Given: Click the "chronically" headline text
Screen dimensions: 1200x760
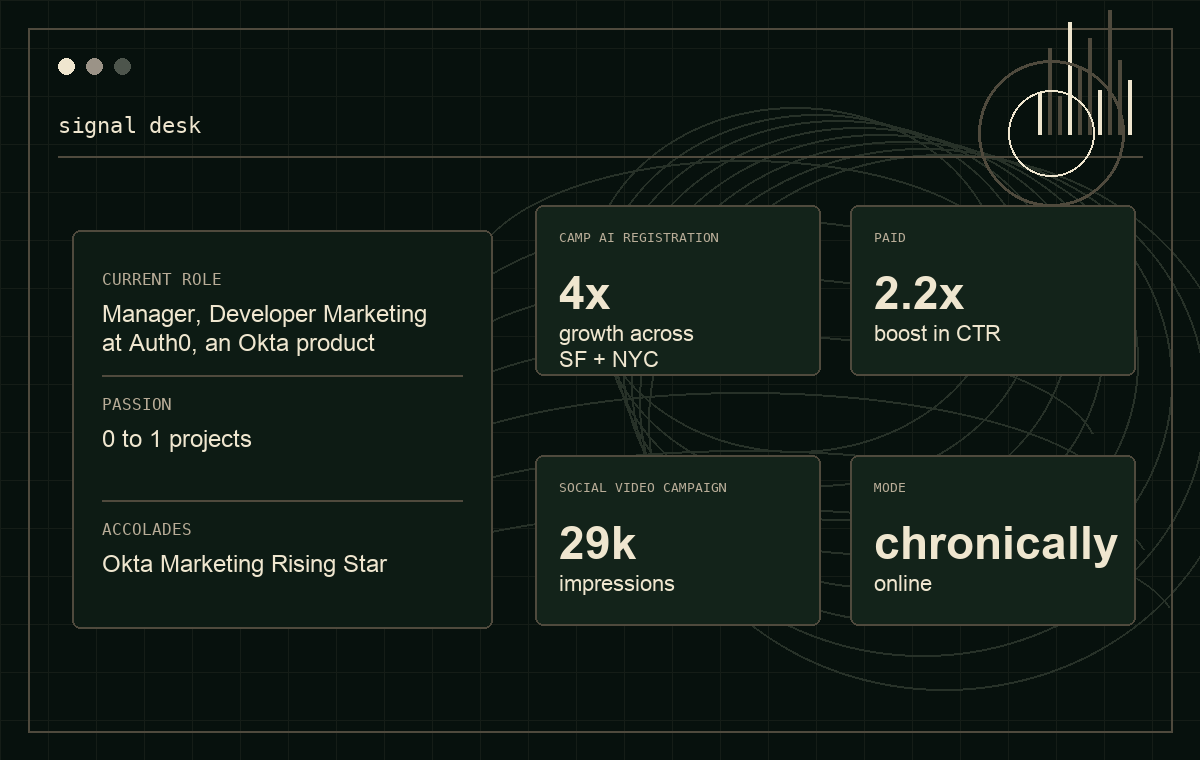Looking at the screenshot, I should click(996, 545).
